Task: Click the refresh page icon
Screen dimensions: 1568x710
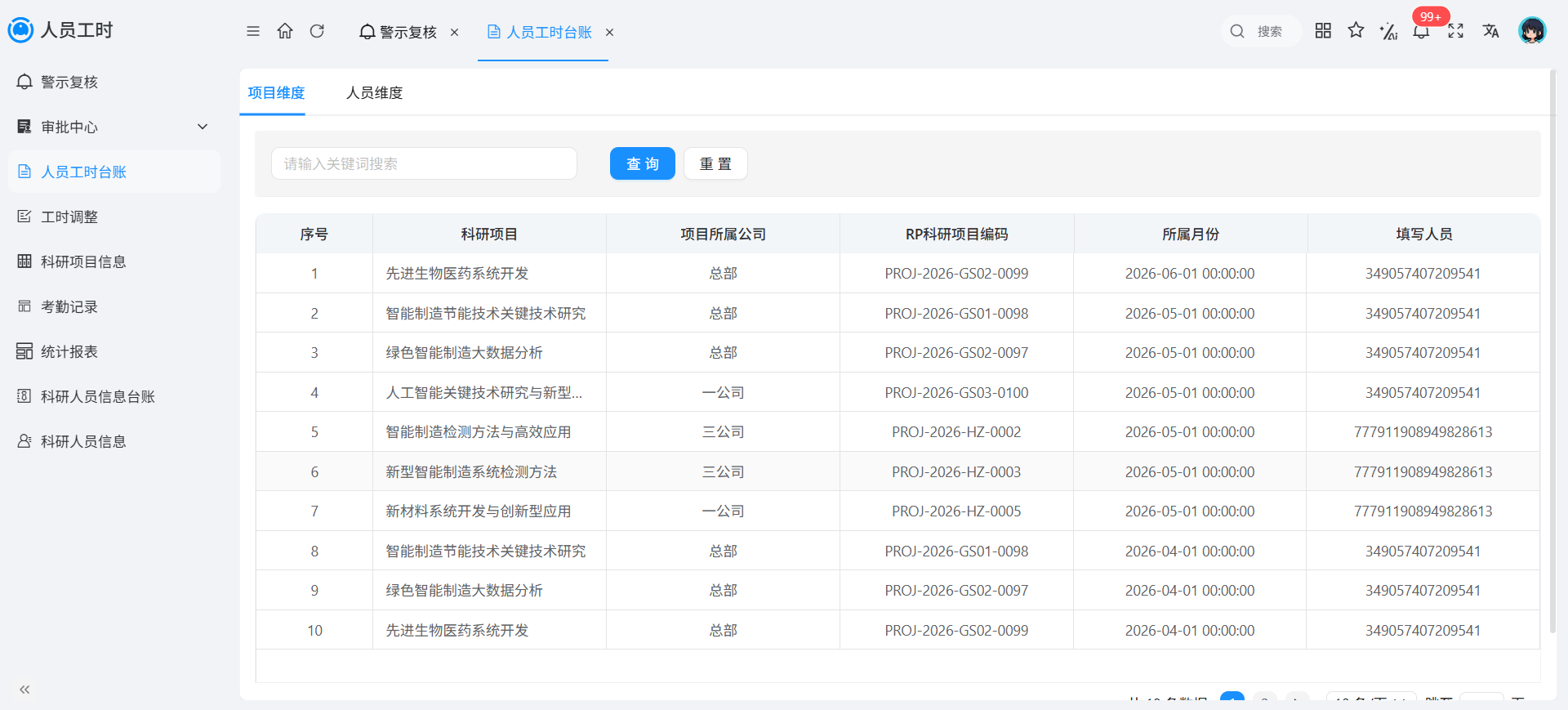Action: point(317,31)
